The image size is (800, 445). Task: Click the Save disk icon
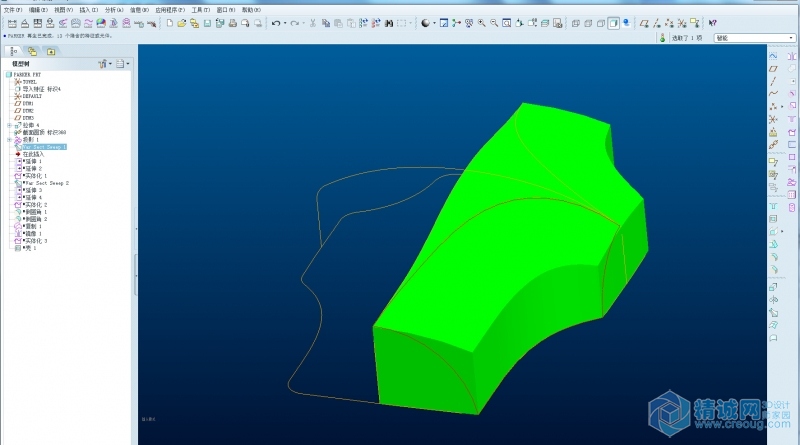(207, 23)
